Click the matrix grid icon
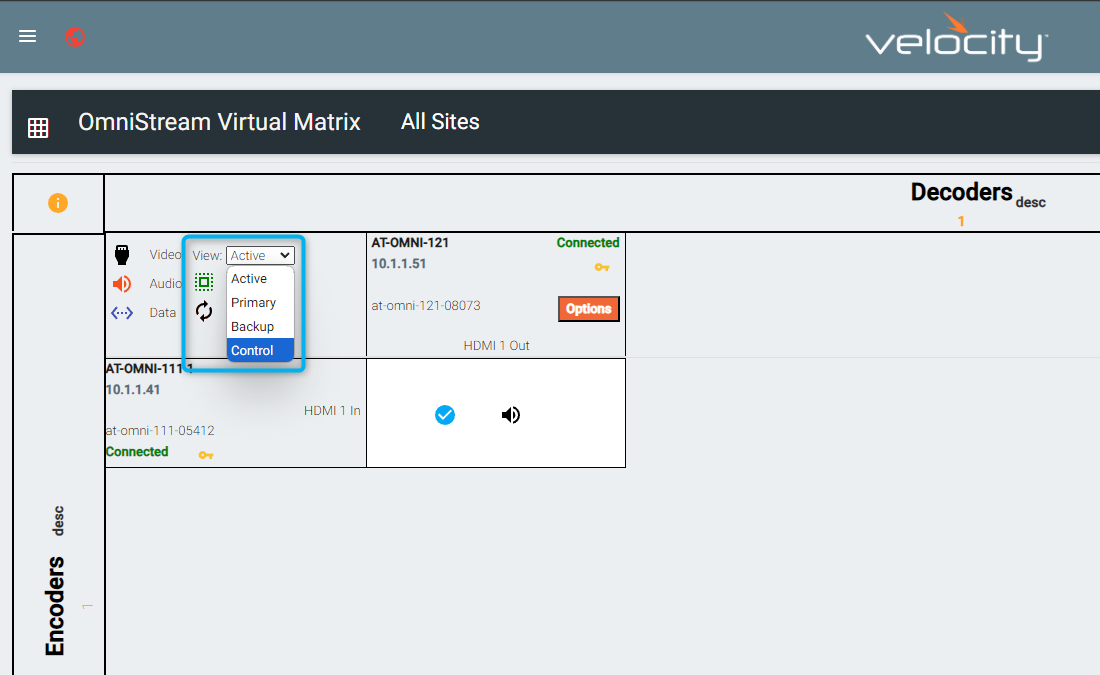 click(38, 128)
